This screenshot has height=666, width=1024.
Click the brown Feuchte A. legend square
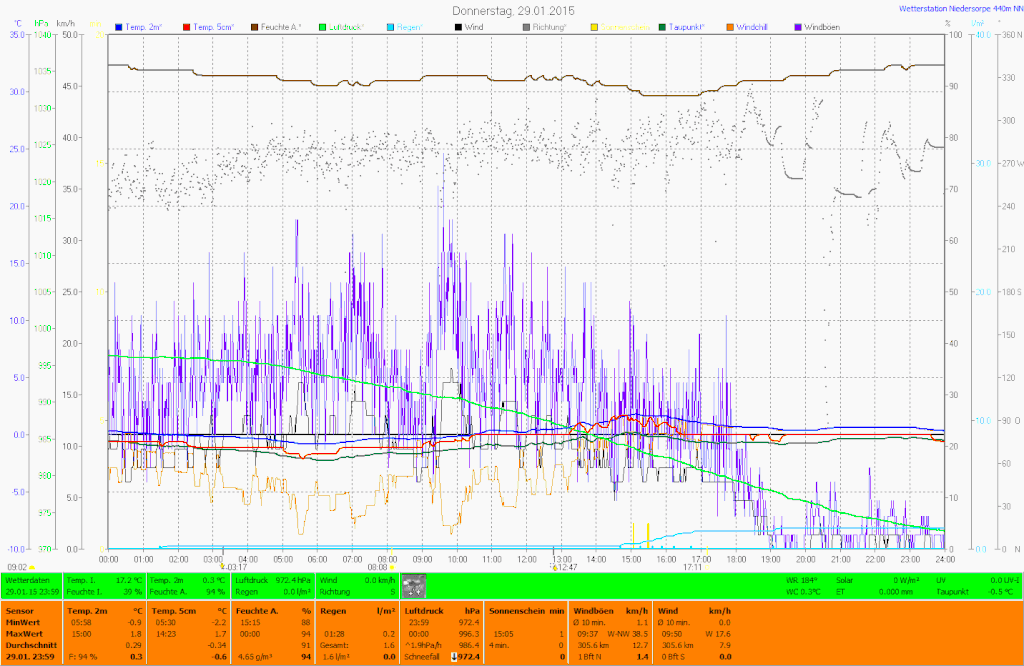pos(254,26)
